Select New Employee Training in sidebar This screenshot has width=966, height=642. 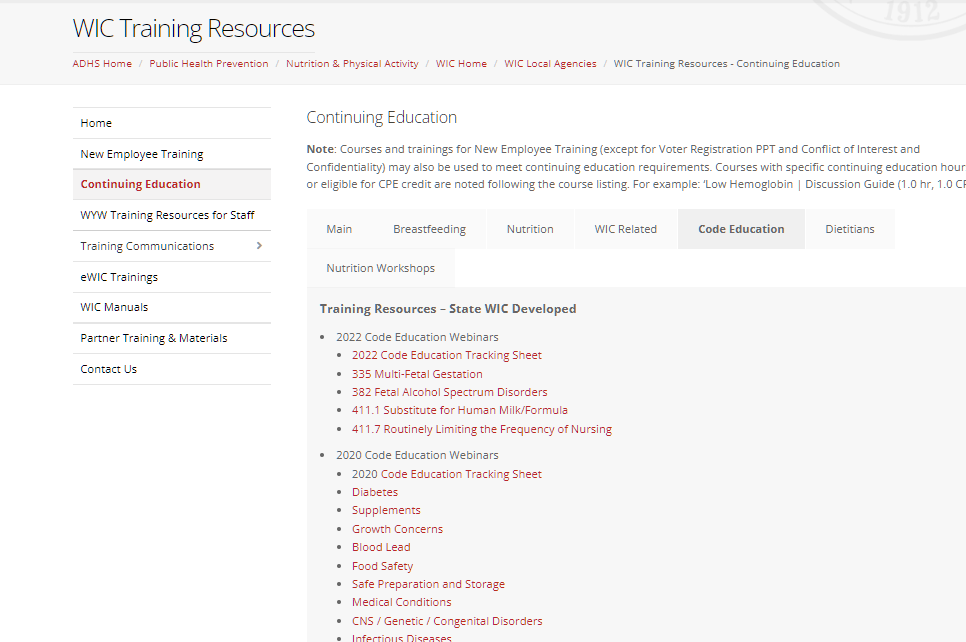pyautogui.click(x=142, y=154)
